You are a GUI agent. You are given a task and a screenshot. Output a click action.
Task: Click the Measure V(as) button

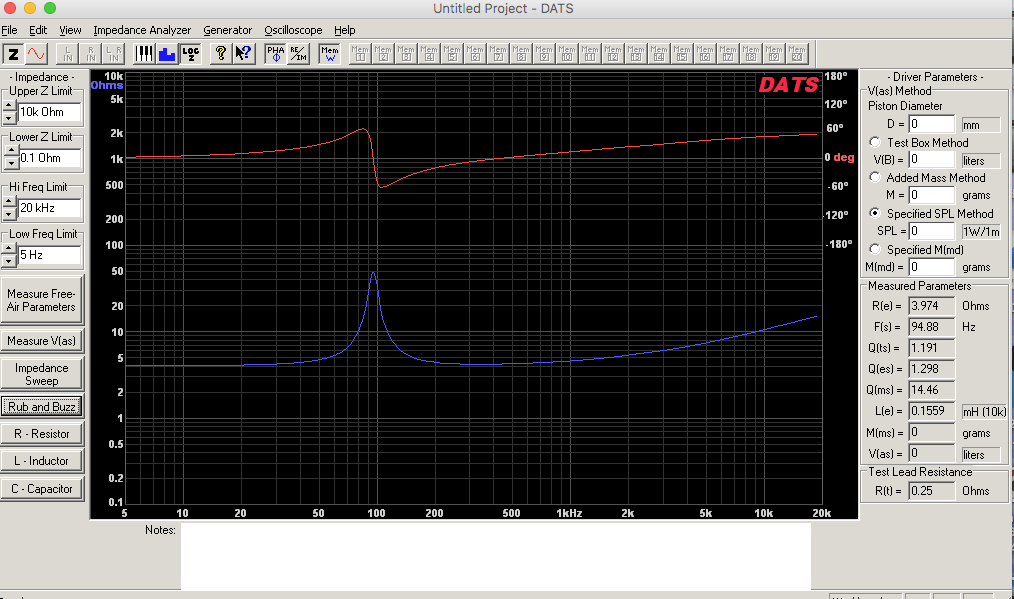tap(42, 340)
